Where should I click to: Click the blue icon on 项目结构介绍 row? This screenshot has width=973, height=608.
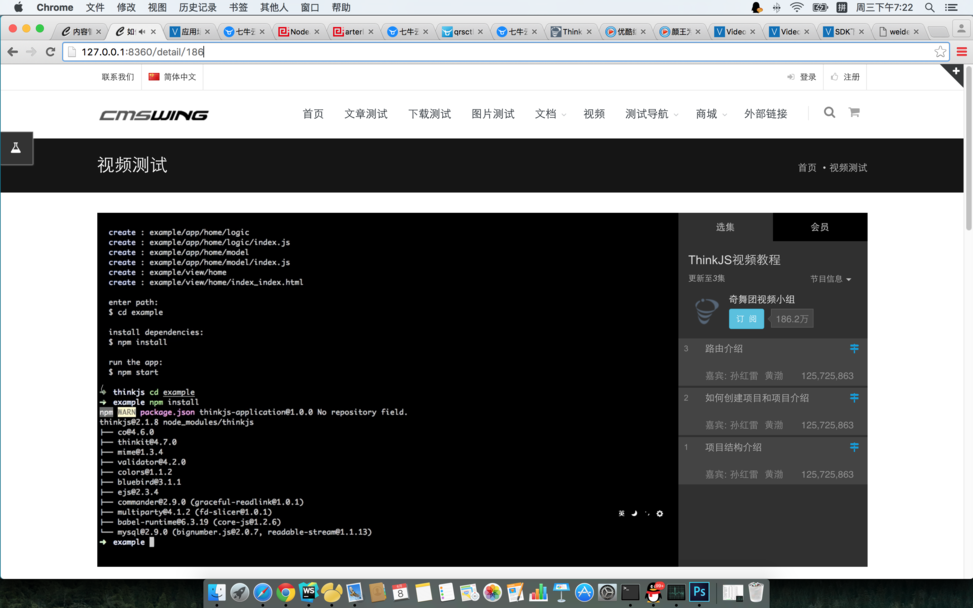854,447
